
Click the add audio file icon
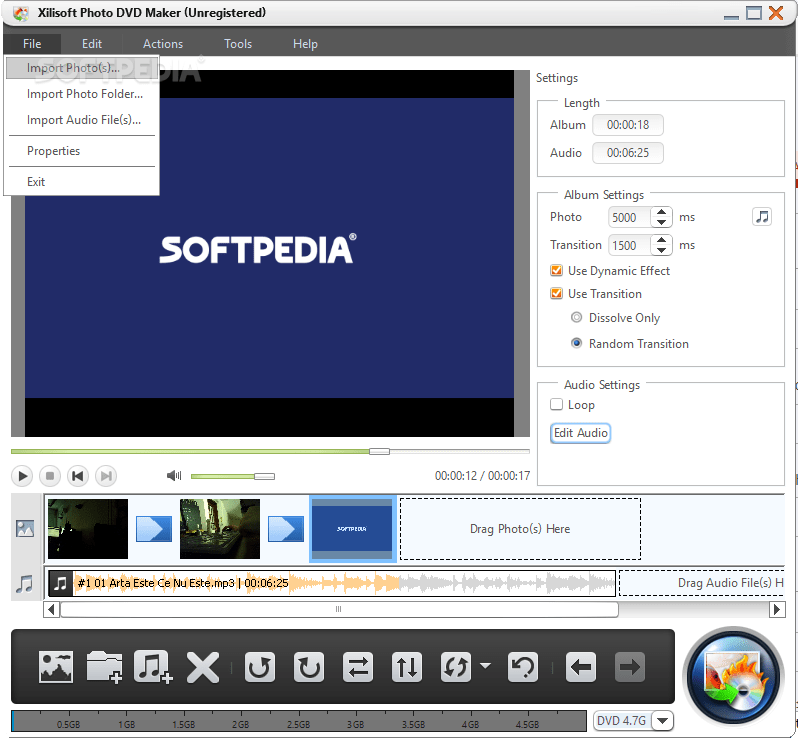(153, 667)
